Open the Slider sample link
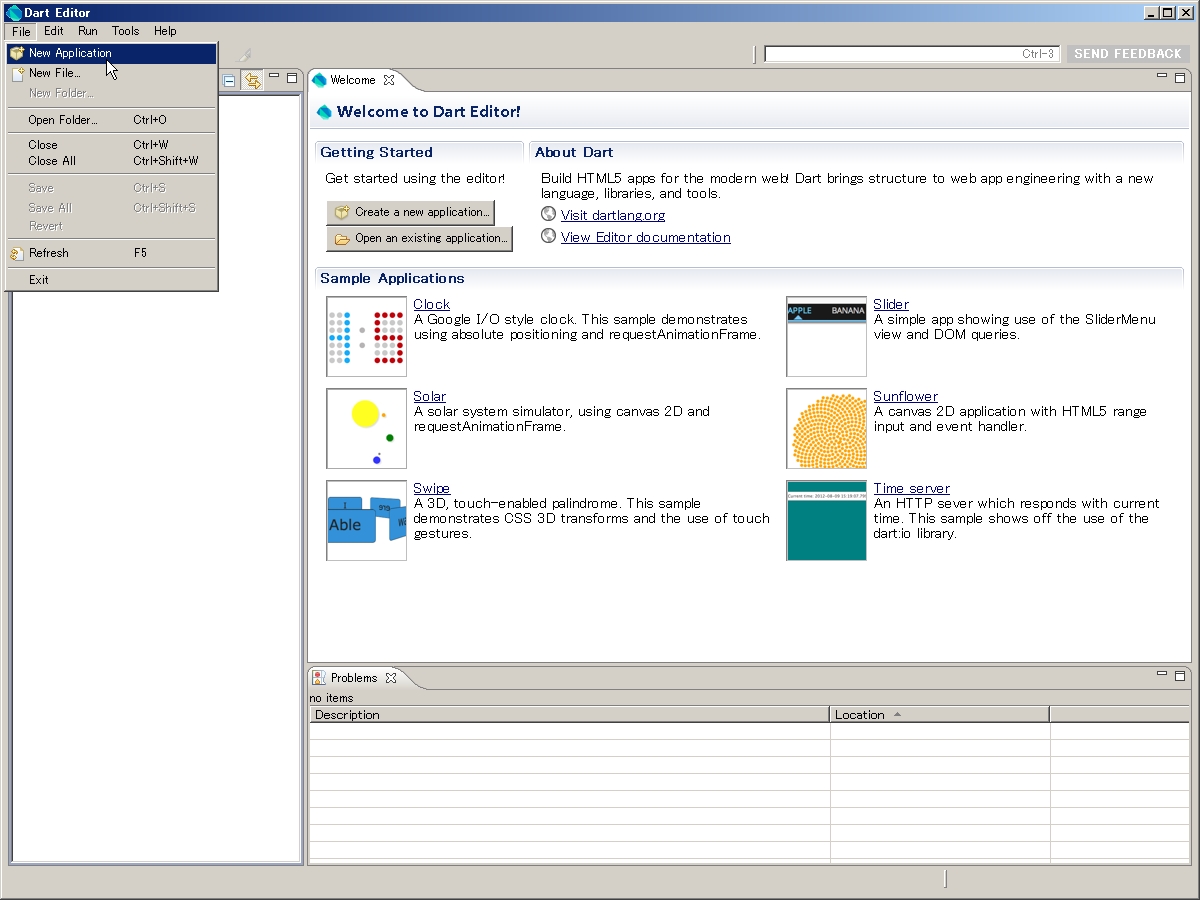This screenshot has width=1200, height=900. pyautogui.click(x=891, y=304)
